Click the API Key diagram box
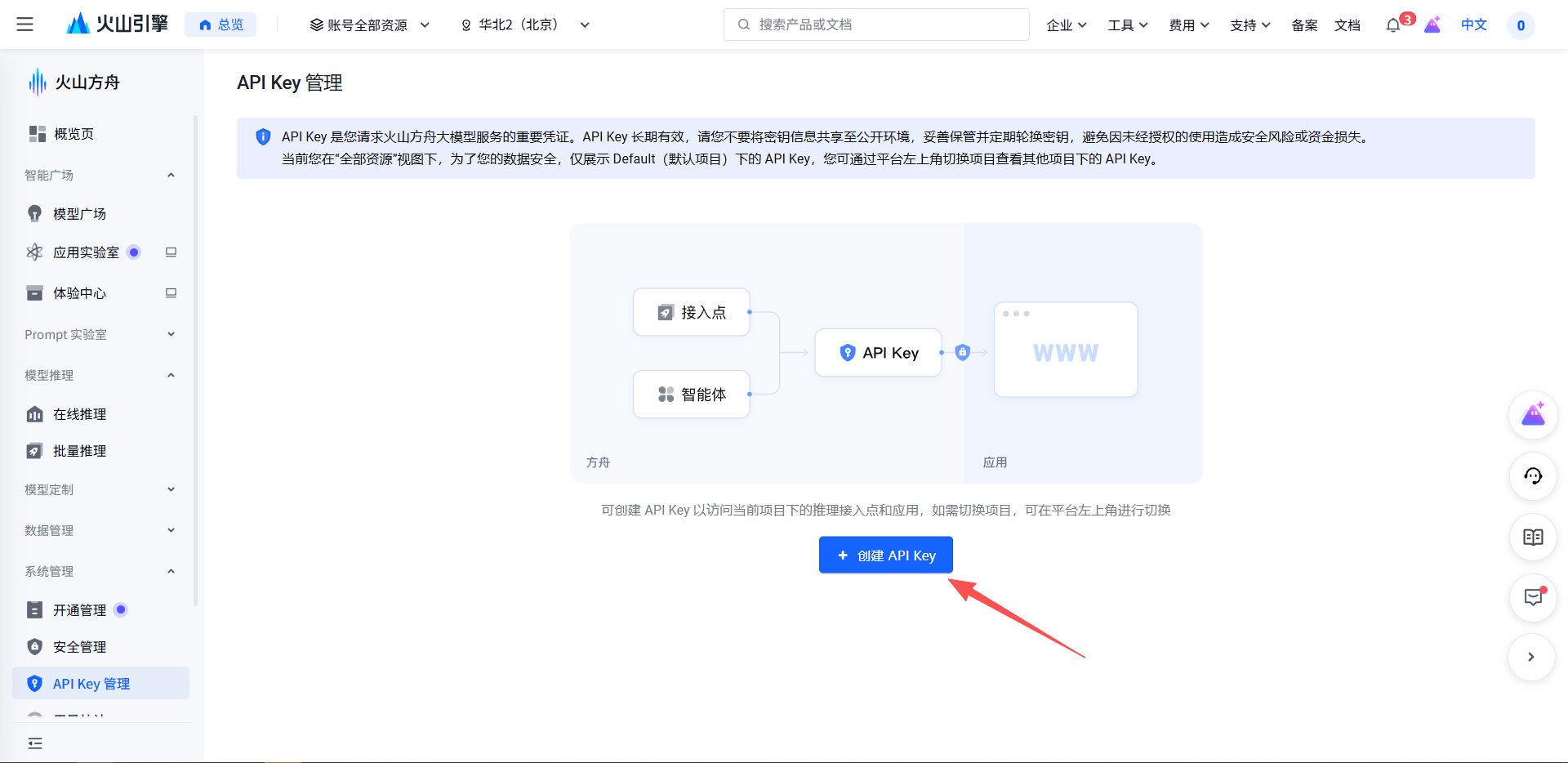The image size is (1568, 763). [879, 353]
